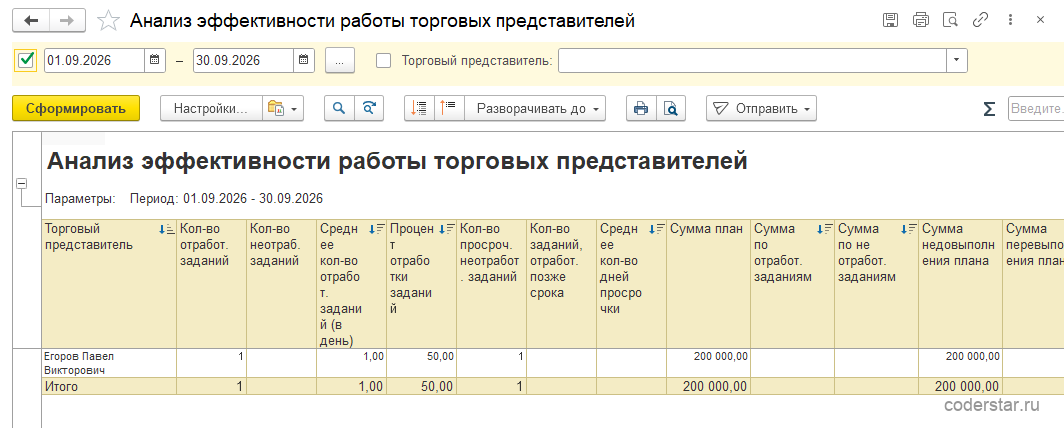Screen dimensions: 1064x428
Task: Sort by Сумма по отработ. заданиям icon
Action: (824, 230)
